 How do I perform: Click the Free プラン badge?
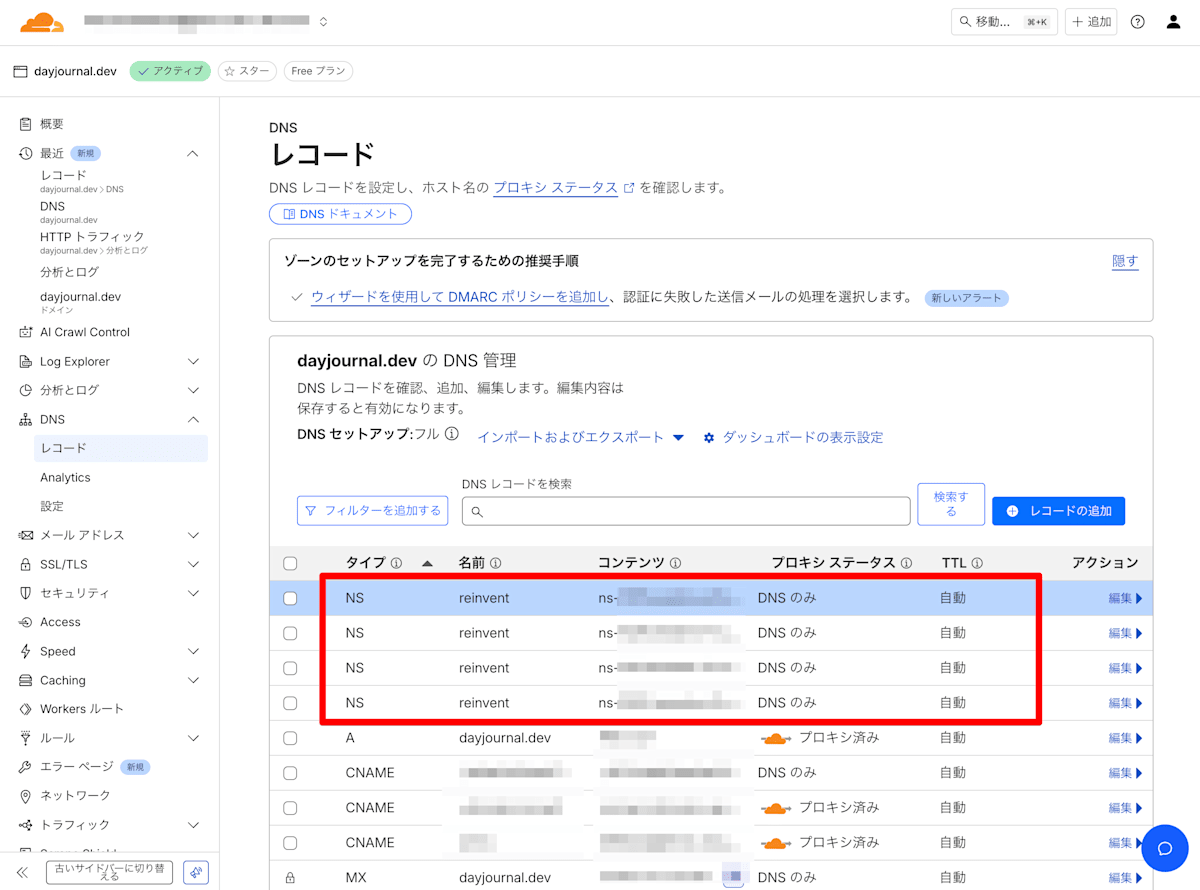pos(318,71)
